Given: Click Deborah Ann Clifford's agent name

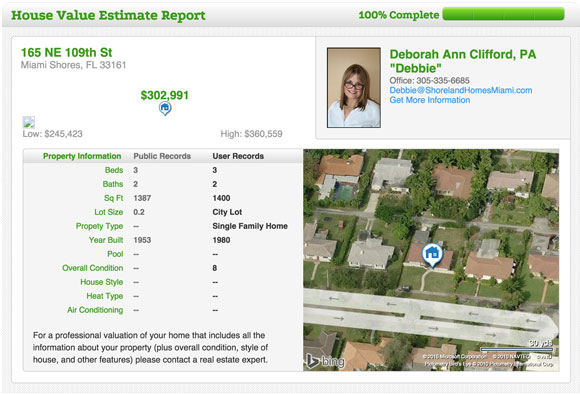Looking at the screenshot, I should pyautogui.click(x=462, y=61).
